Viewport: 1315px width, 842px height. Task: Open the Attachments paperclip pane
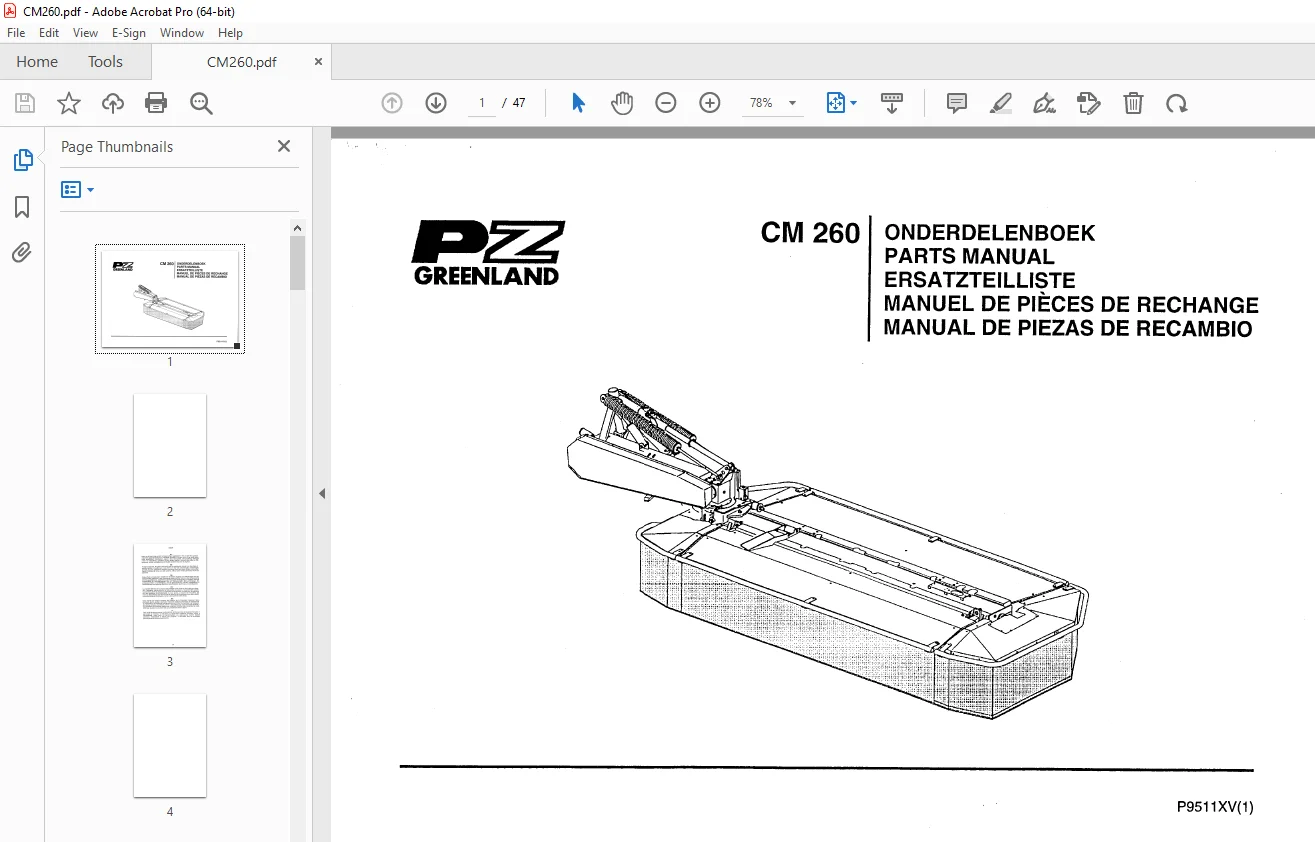[22, 253]
